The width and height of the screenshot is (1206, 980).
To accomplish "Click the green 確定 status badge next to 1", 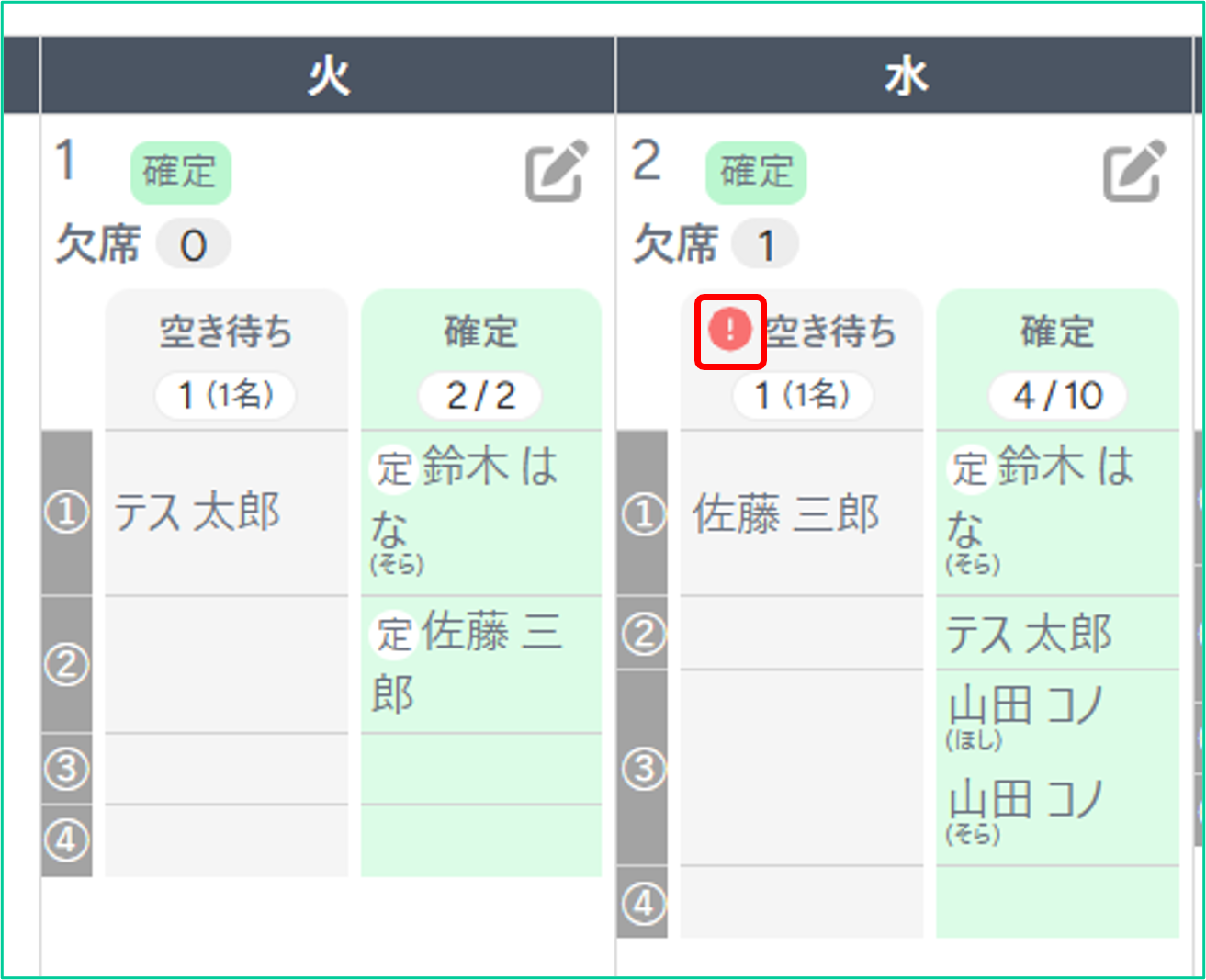I will pos(180,173).
